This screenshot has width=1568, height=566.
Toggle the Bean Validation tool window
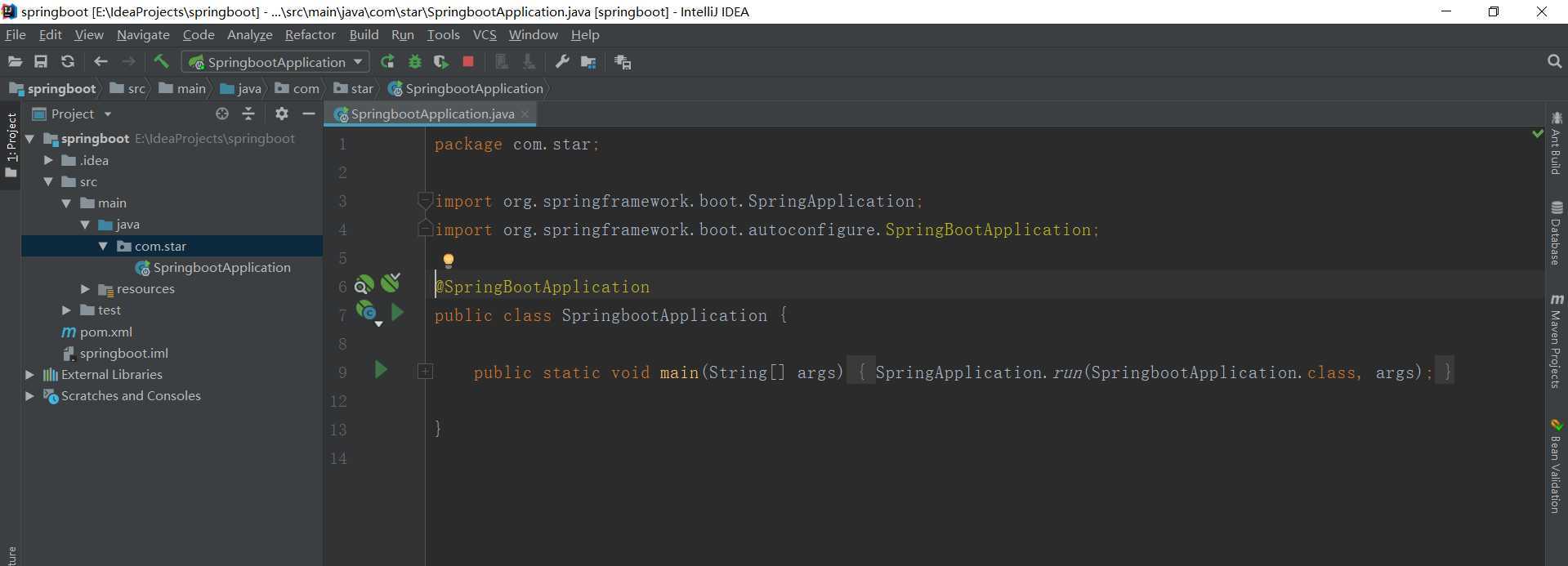(1556, 466)
